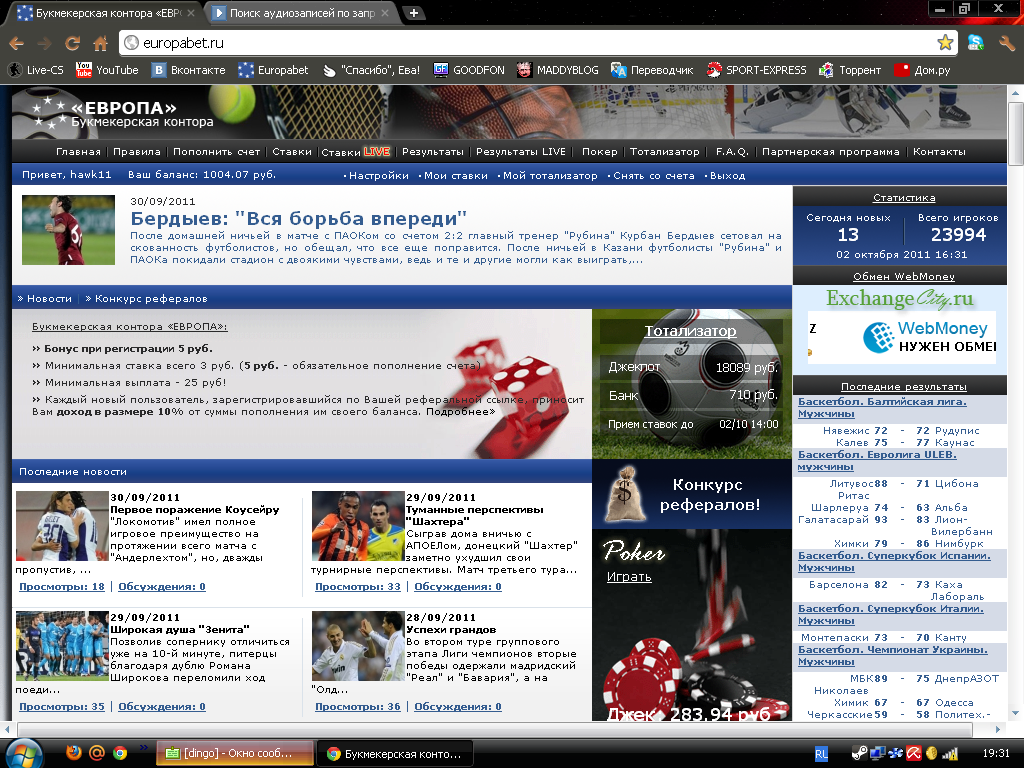This screenshot has height=768, width=1024.
Task: Bookmark page with the star icon
Action: tap(945, 42)
